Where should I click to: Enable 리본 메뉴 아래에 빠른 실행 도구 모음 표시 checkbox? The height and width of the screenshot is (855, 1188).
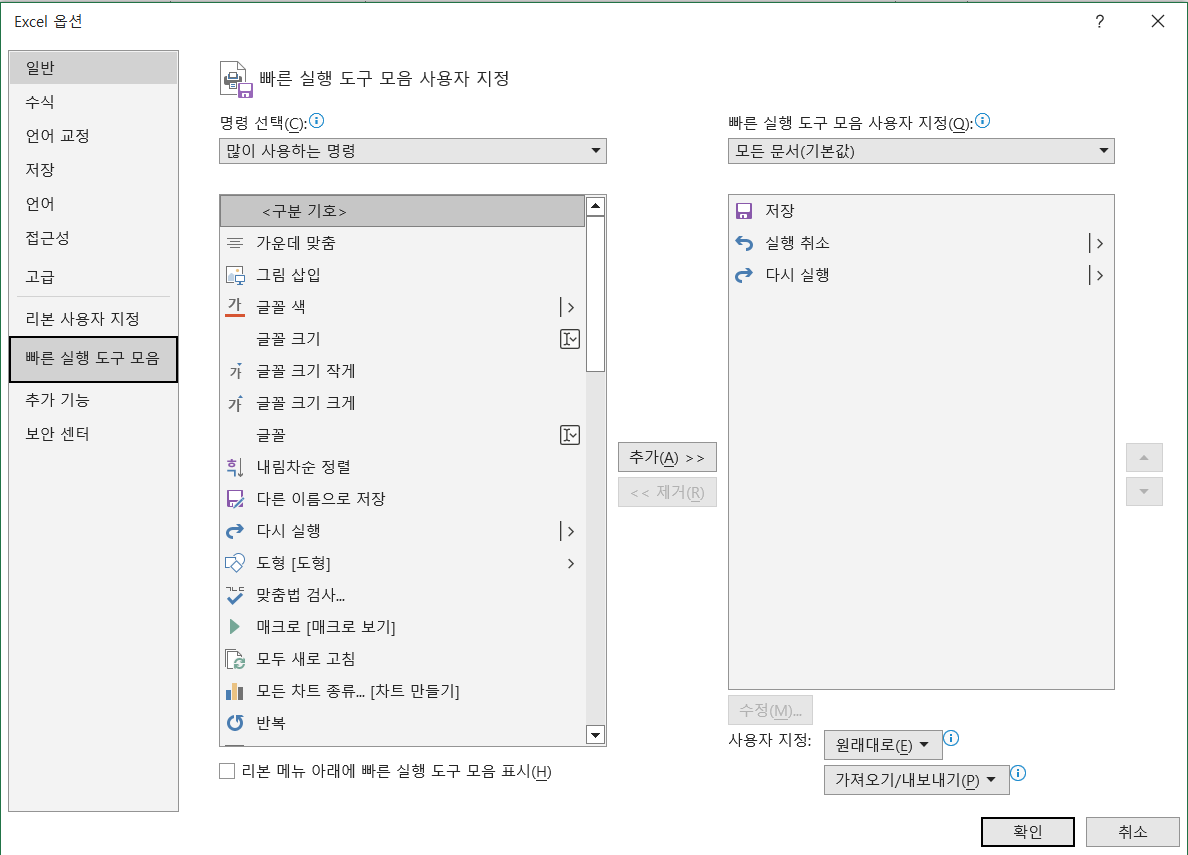[227, 772]
